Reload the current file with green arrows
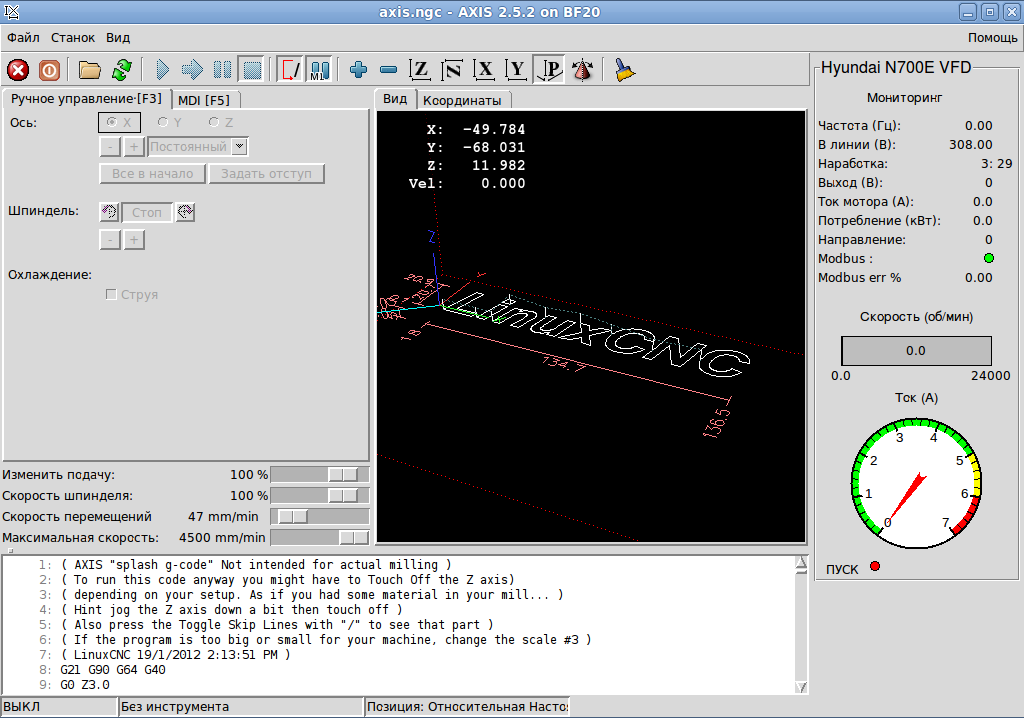1024x718 pixels. click(121, 70)
